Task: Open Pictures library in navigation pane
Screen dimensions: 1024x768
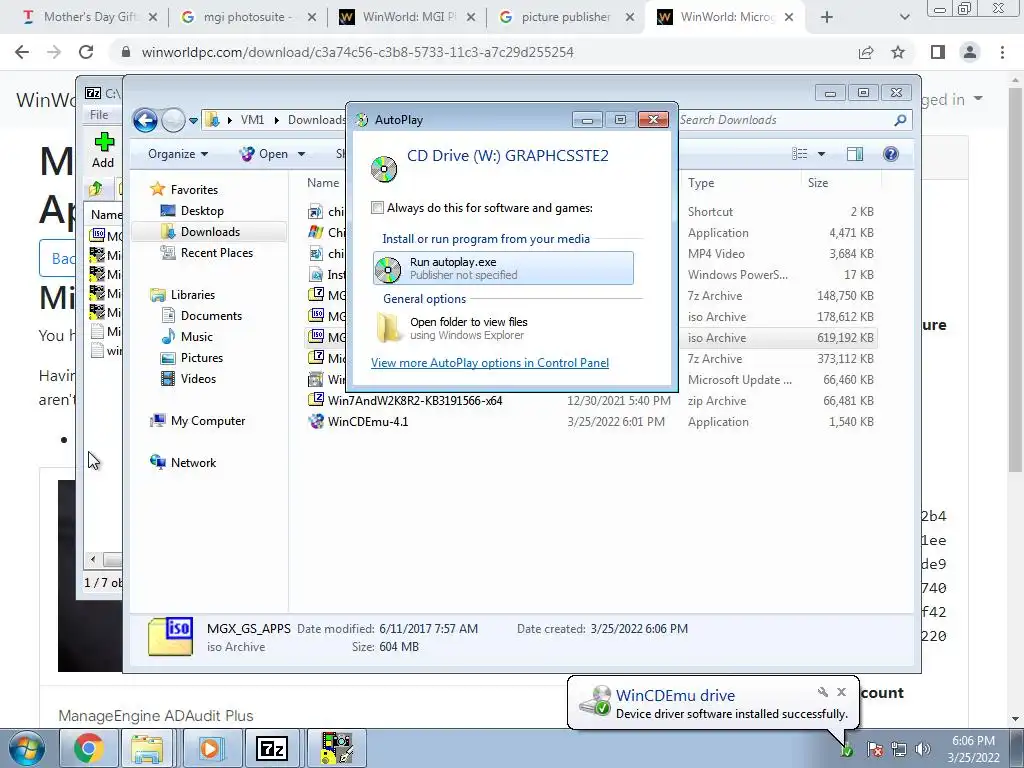Action: click(x=202, y=357)
